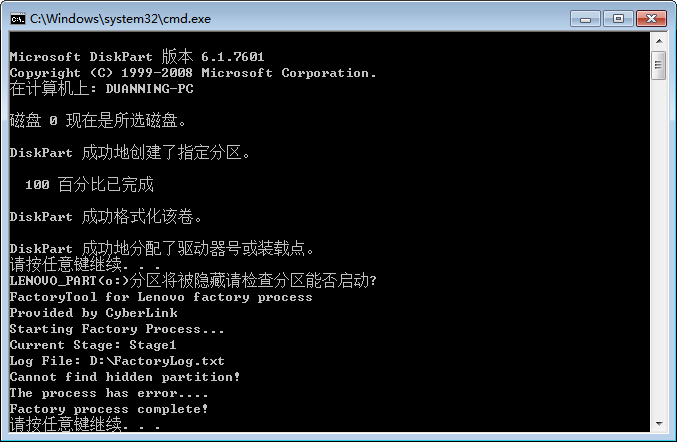Click 'The process has error....' line

tap(109, 393)
